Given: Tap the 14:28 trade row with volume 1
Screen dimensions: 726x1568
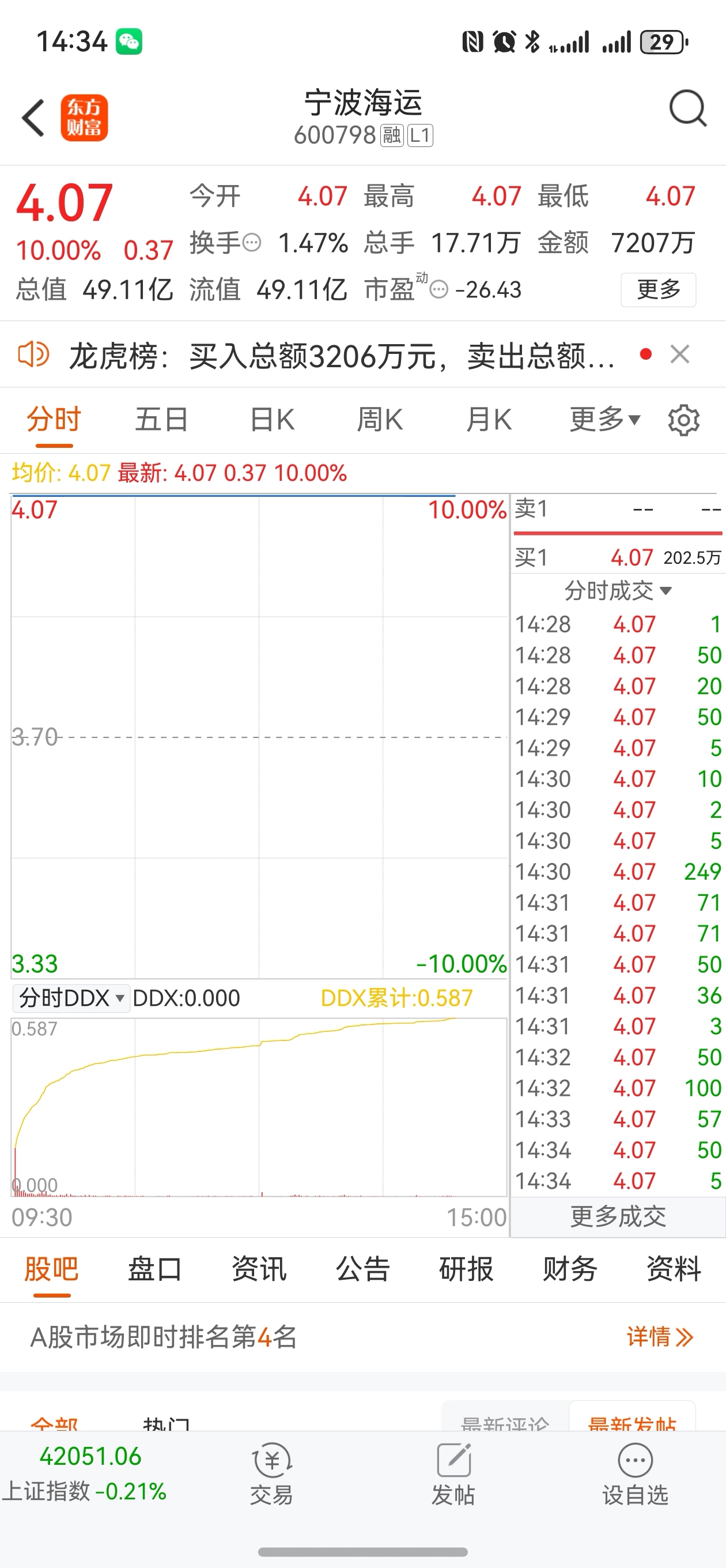Looking at the screenshot, I should point(618,624).
